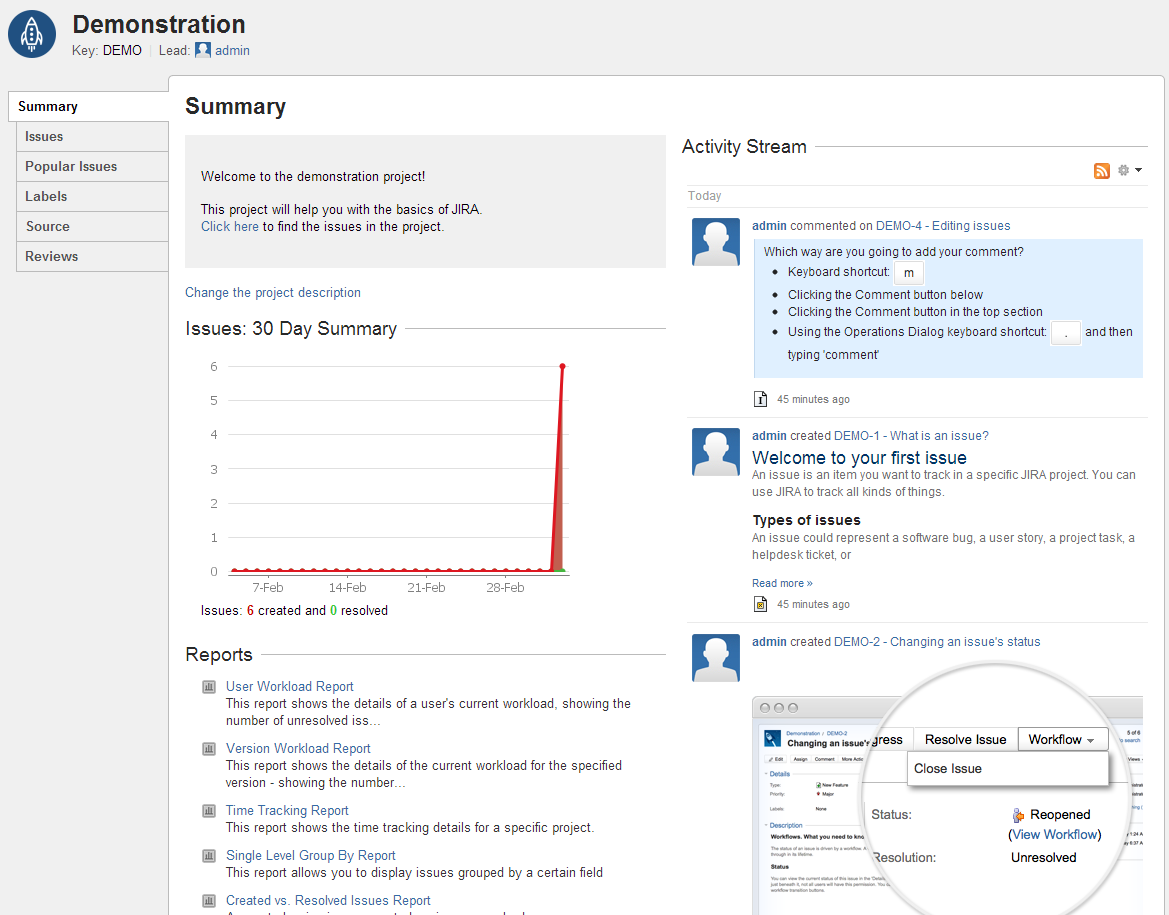Click 'Welcome to your first issue' heading link
This screenshot has width=1169, height=915.
coord(859,457)
